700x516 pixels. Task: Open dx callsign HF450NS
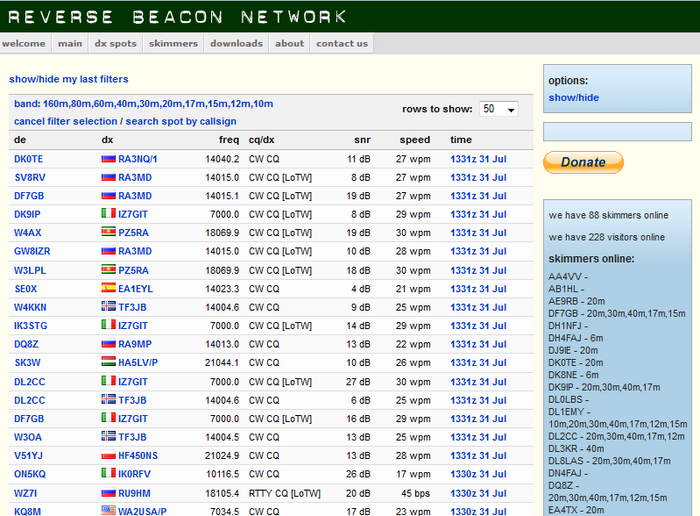(138, 455)
